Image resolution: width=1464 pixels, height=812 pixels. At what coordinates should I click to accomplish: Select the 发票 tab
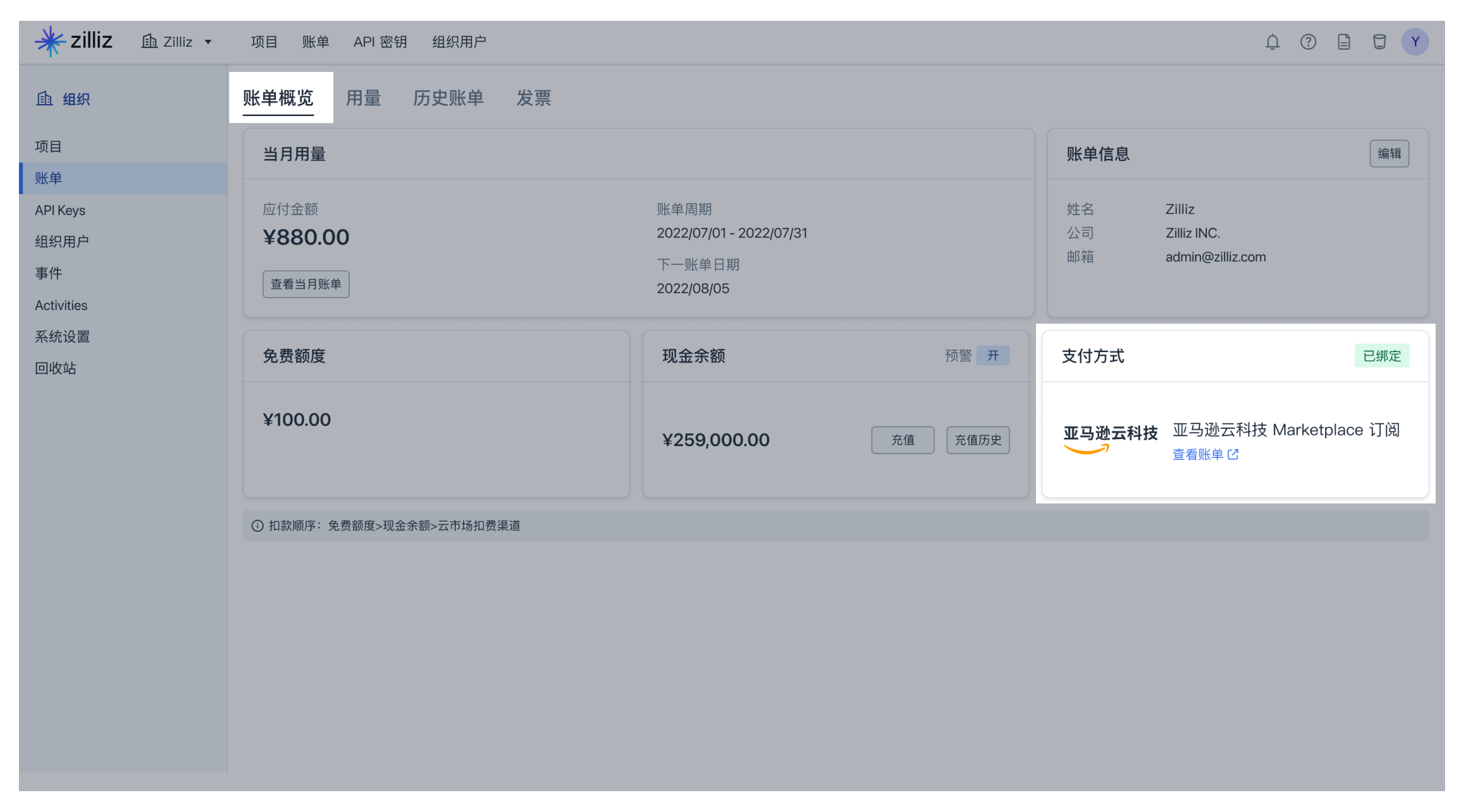pyautogui.click(x=533, y=98)
